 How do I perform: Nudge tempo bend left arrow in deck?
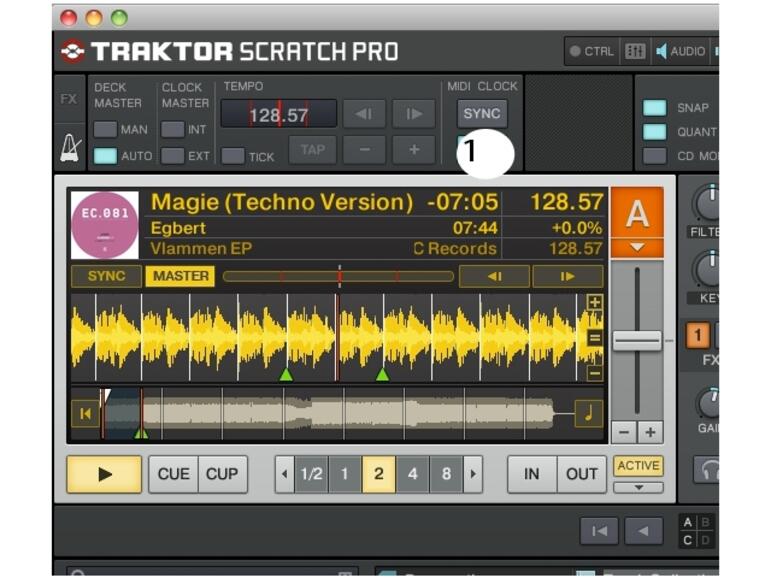click(494, 277)
